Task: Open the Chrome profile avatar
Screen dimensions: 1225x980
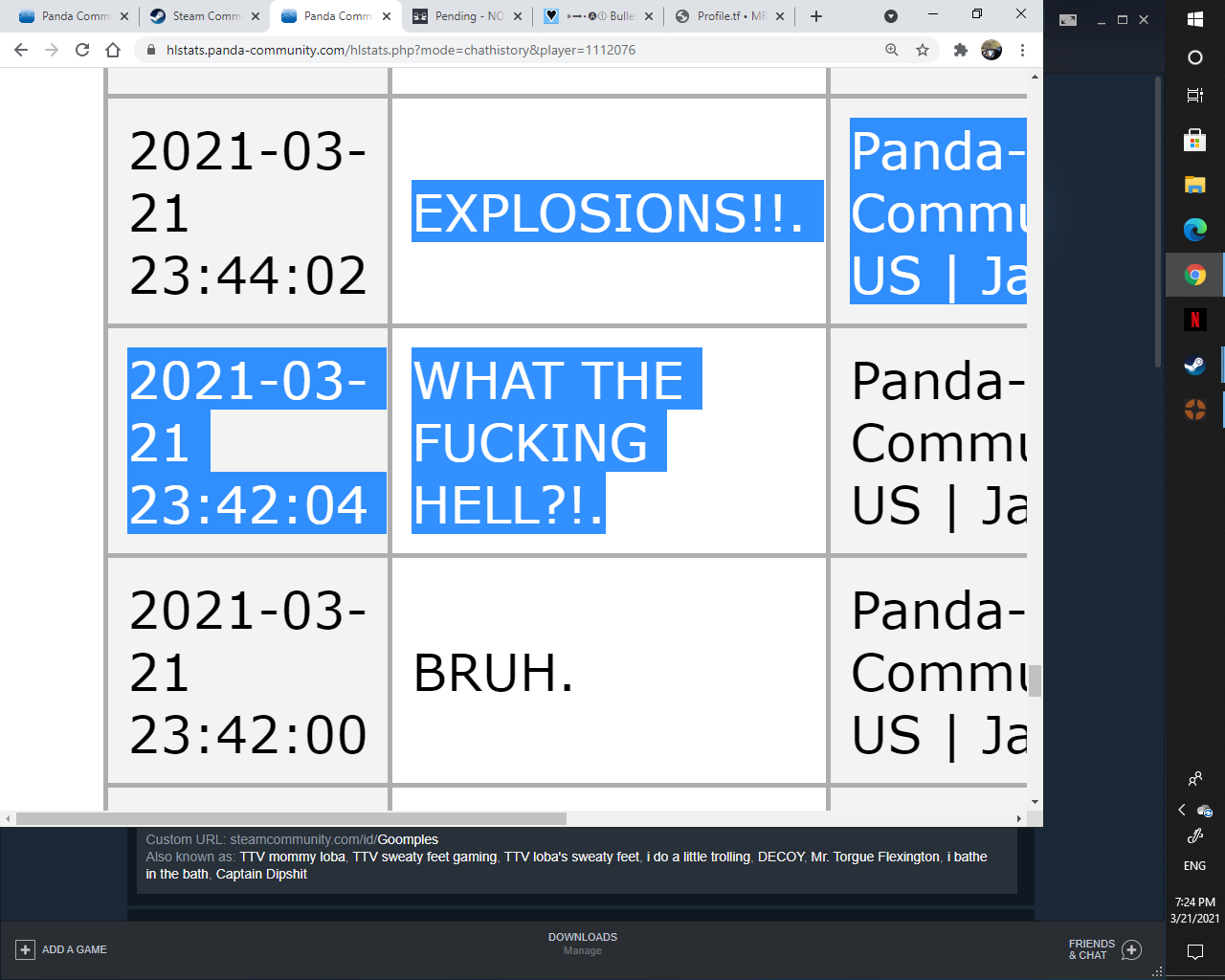Action: coord(991,50)
